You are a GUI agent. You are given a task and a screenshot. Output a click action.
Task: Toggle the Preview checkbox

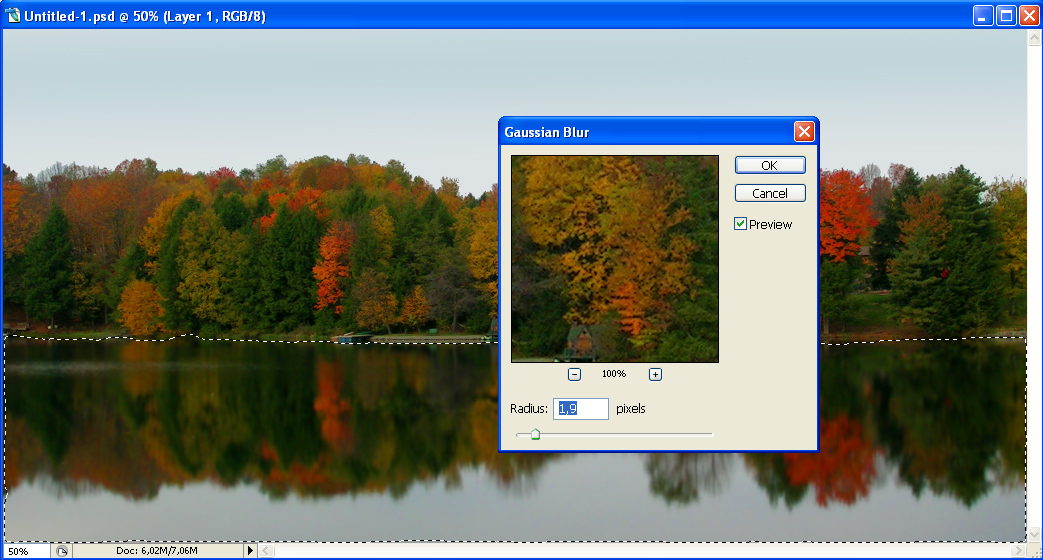point(741,224)
